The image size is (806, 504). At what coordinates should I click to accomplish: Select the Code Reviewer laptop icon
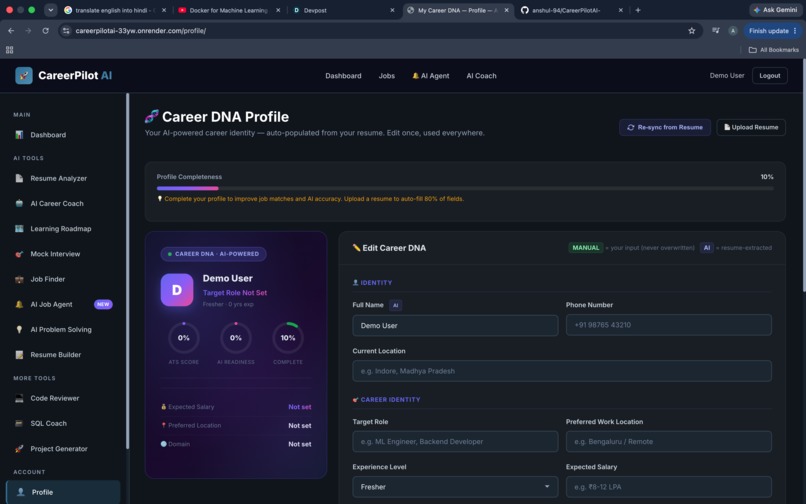click(19, 398)
